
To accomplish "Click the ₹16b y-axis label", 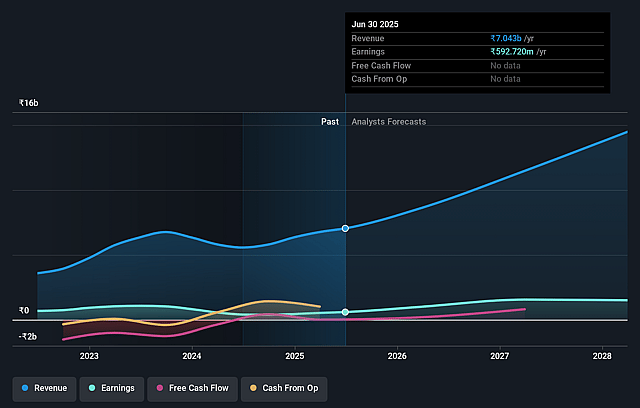I will pos(28,103).
